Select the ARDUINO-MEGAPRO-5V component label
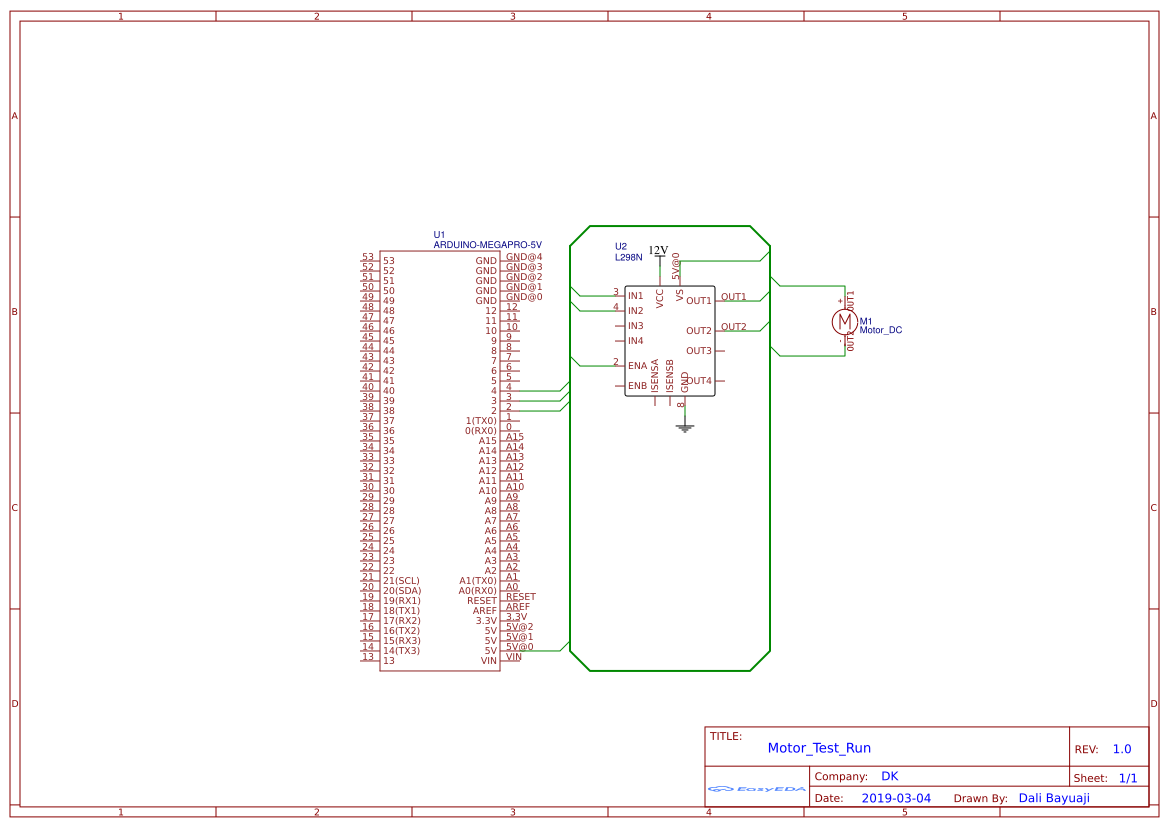The height and width of the screenshot is (827, 1169). pyautogui.click(x=488, y=245)
